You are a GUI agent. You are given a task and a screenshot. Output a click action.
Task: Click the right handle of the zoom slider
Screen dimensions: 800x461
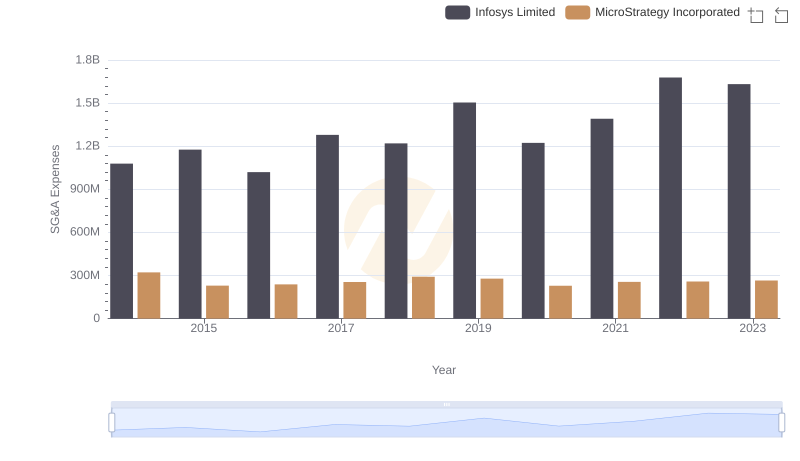click(x=781, y=422)
